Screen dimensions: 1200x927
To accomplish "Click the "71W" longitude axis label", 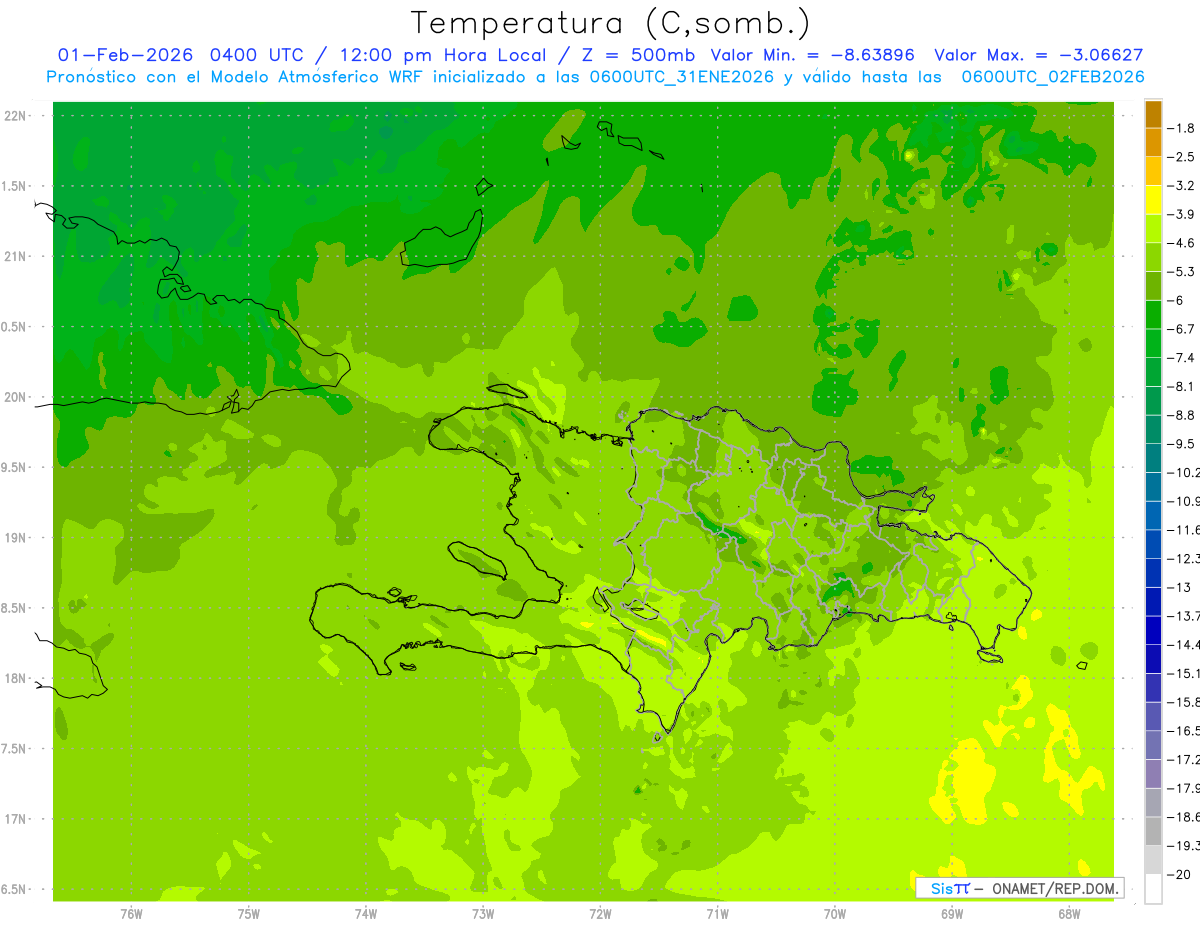I will pyautogui.click(x=717, y=914).
